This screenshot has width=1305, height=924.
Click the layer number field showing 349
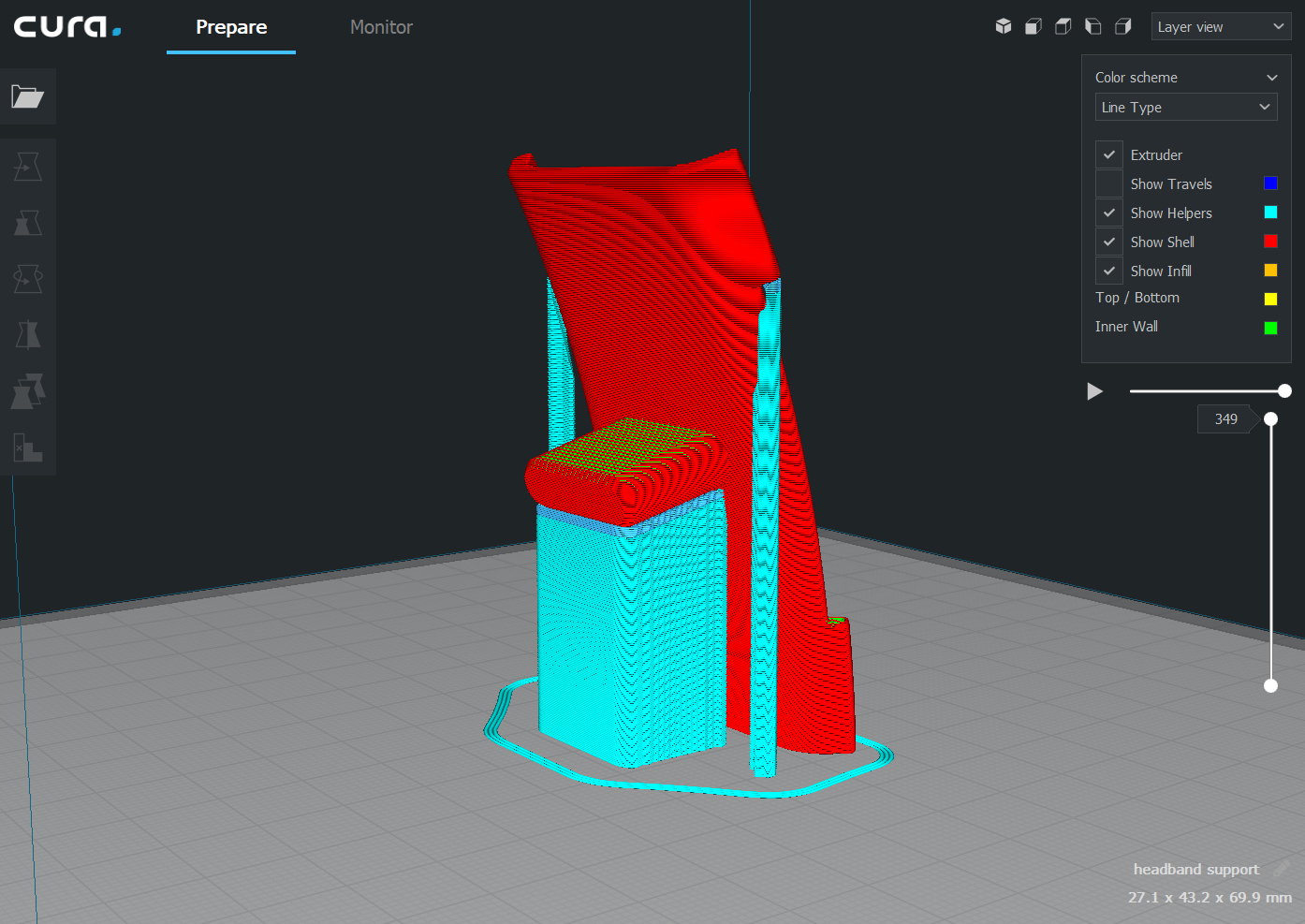[x=1225, y=418]
